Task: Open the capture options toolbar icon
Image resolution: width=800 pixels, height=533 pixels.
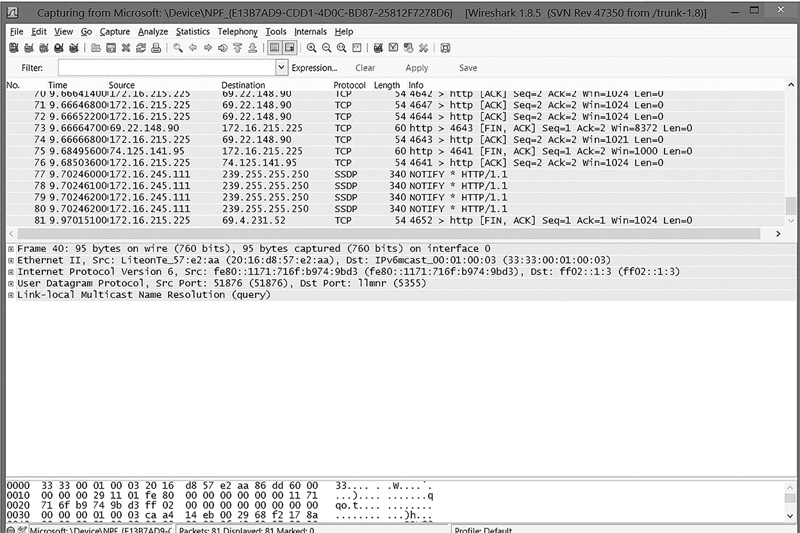Action: click(29, 48)
